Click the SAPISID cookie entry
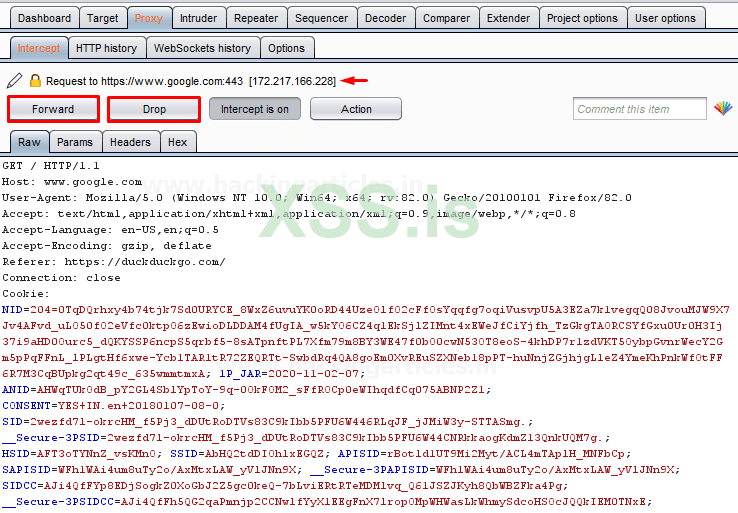 [152, 470]
